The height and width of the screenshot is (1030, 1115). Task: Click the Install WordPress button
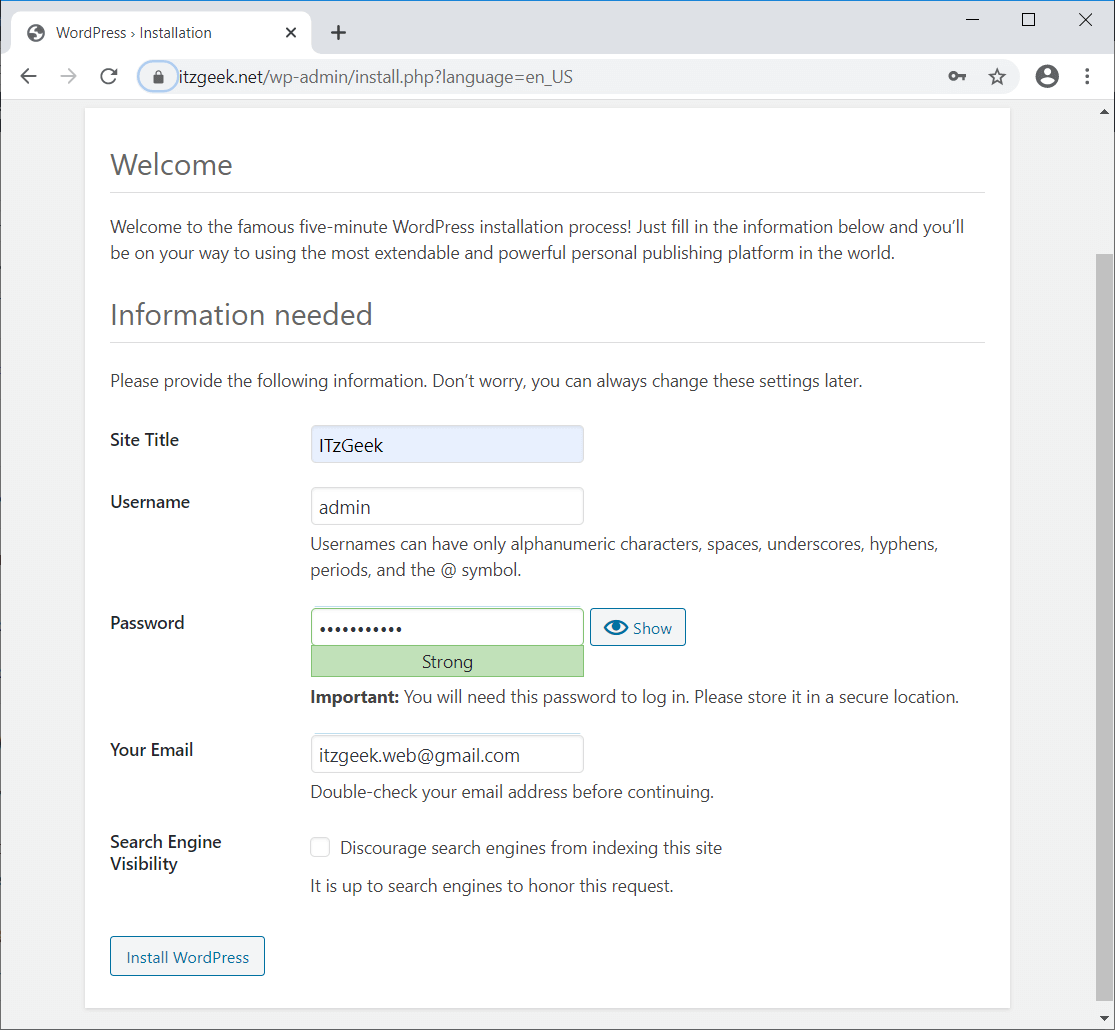[188, 956]
